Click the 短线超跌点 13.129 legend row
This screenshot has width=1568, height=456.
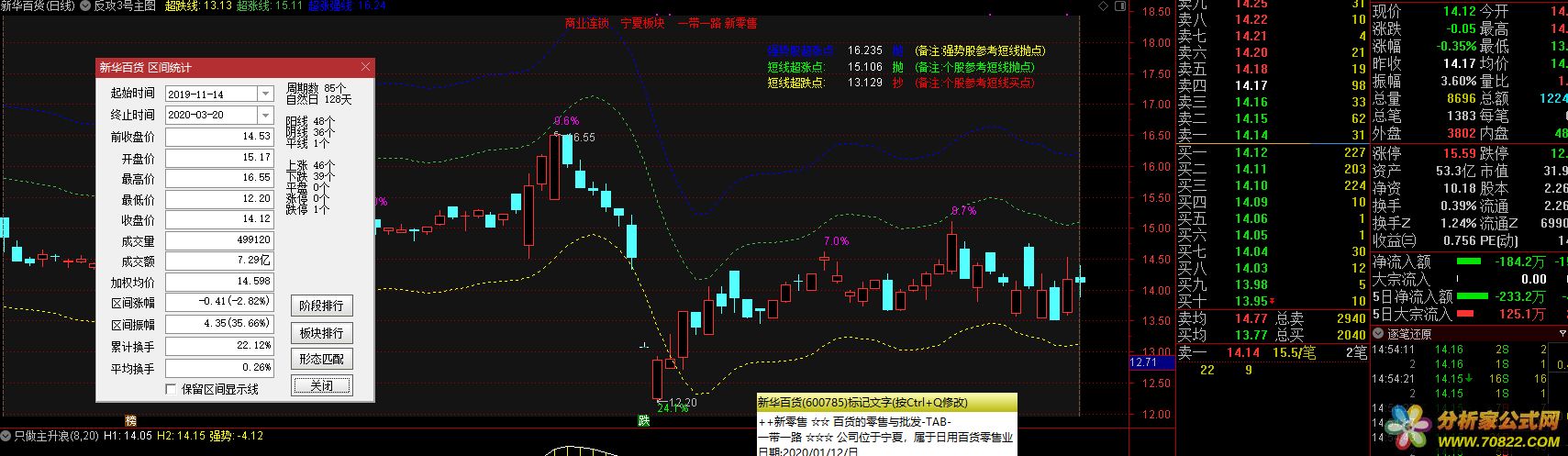pos(902,83)
